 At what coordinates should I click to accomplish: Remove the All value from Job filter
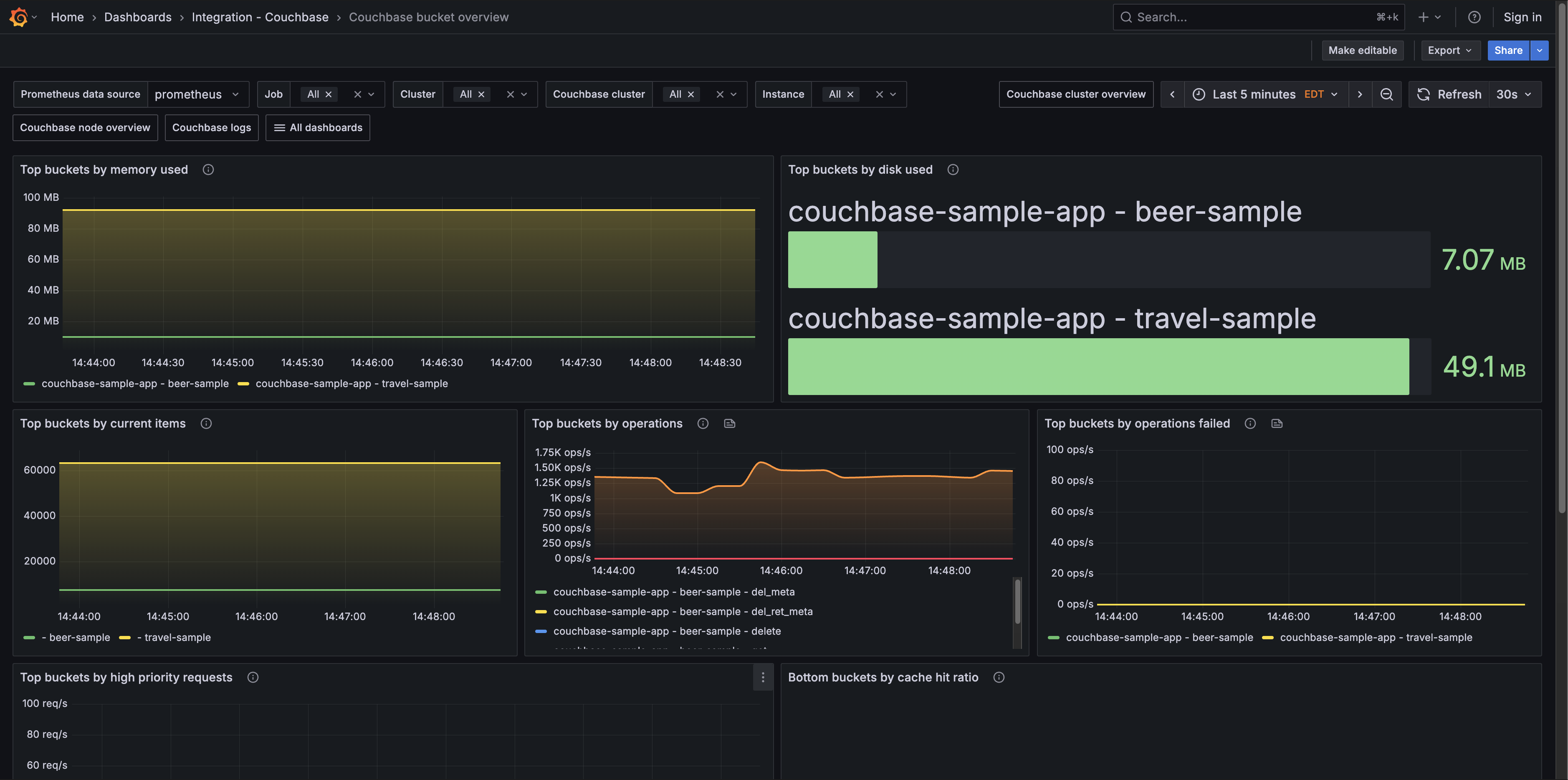coord(329,94)
